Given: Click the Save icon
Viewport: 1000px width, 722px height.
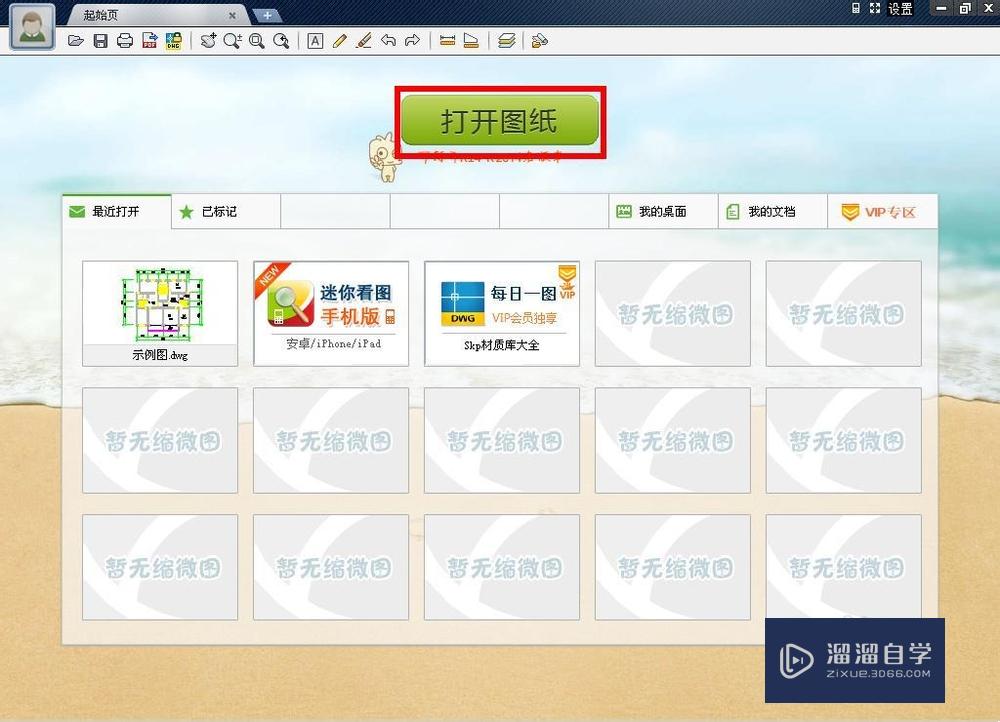Looking at the screenshot, I should pyautogui.click(x=100, y=41).
